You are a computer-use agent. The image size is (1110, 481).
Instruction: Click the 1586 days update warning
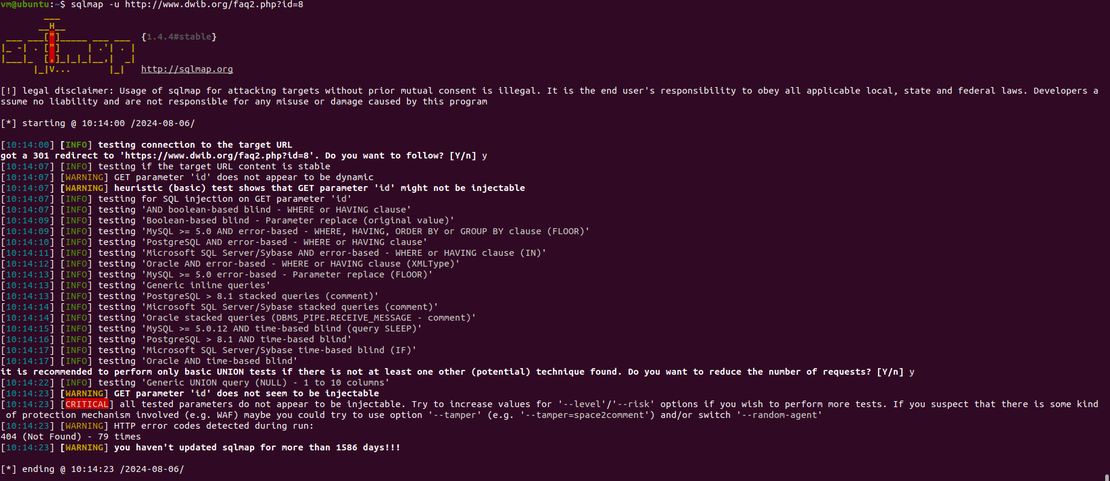point(205,448)
